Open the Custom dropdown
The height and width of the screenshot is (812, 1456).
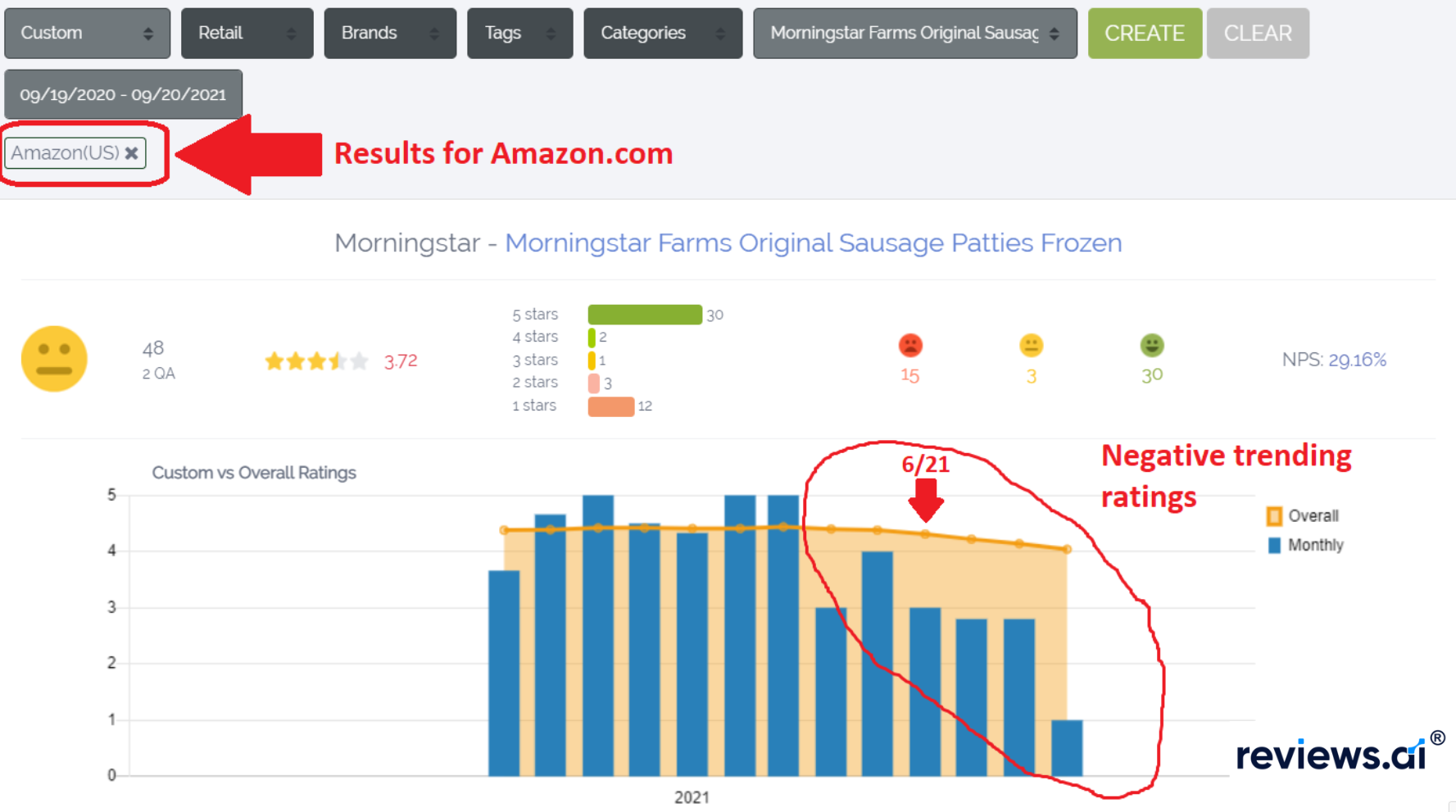click(88, 33)
